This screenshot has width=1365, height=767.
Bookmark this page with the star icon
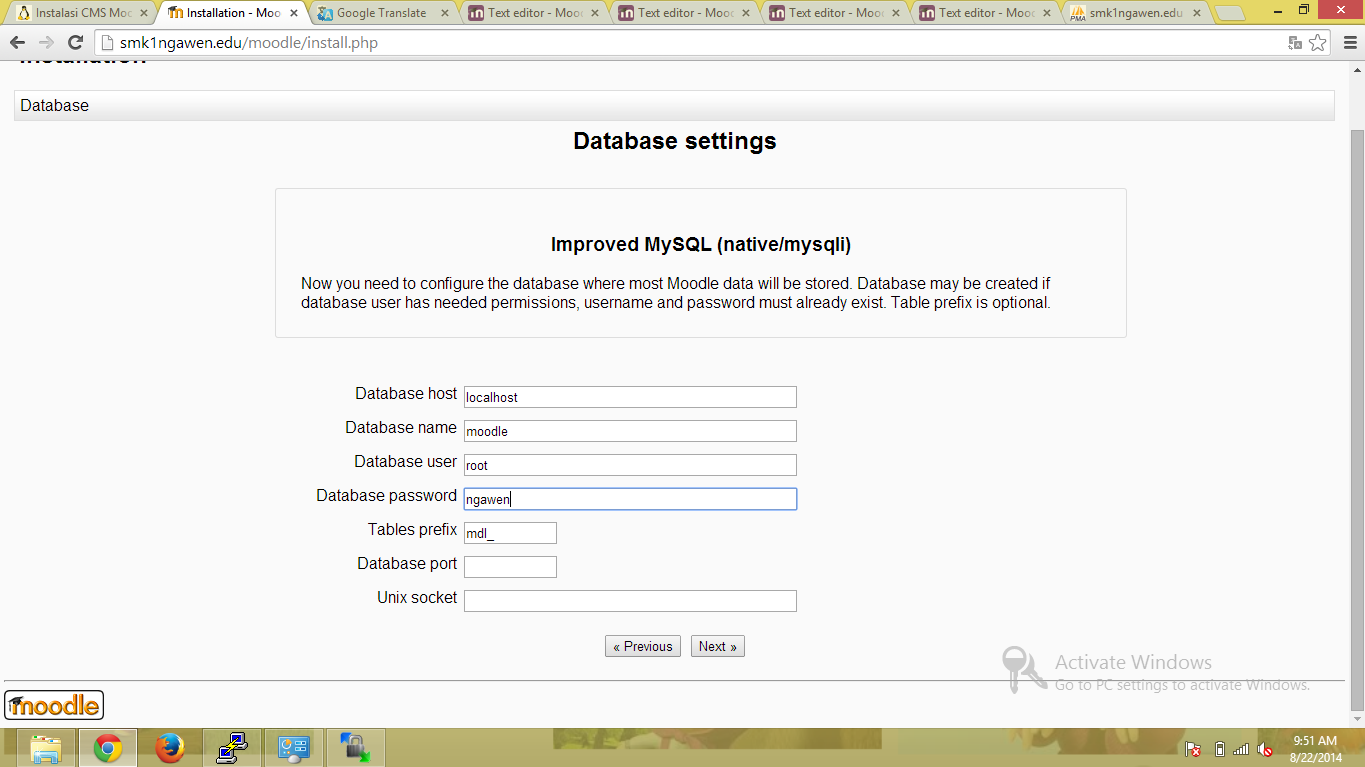[1318, 43]
